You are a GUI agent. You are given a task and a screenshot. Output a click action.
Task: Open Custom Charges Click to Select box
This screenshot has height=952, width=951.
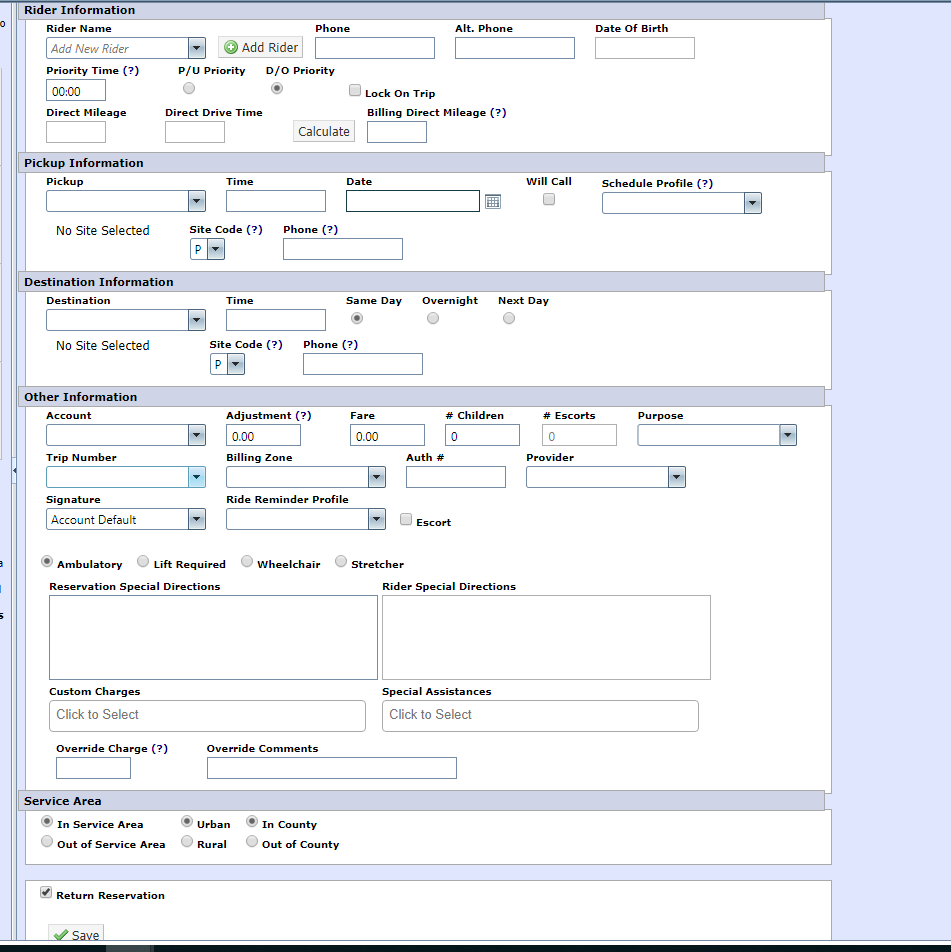coord(207,716)
